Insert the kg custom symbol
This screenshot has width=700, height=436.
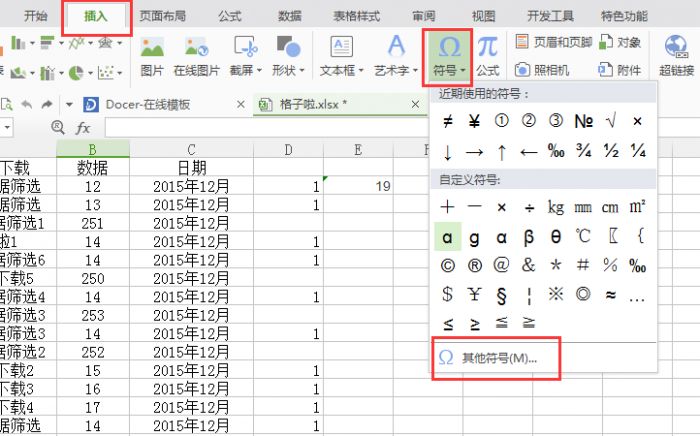[x=556, y=207]
